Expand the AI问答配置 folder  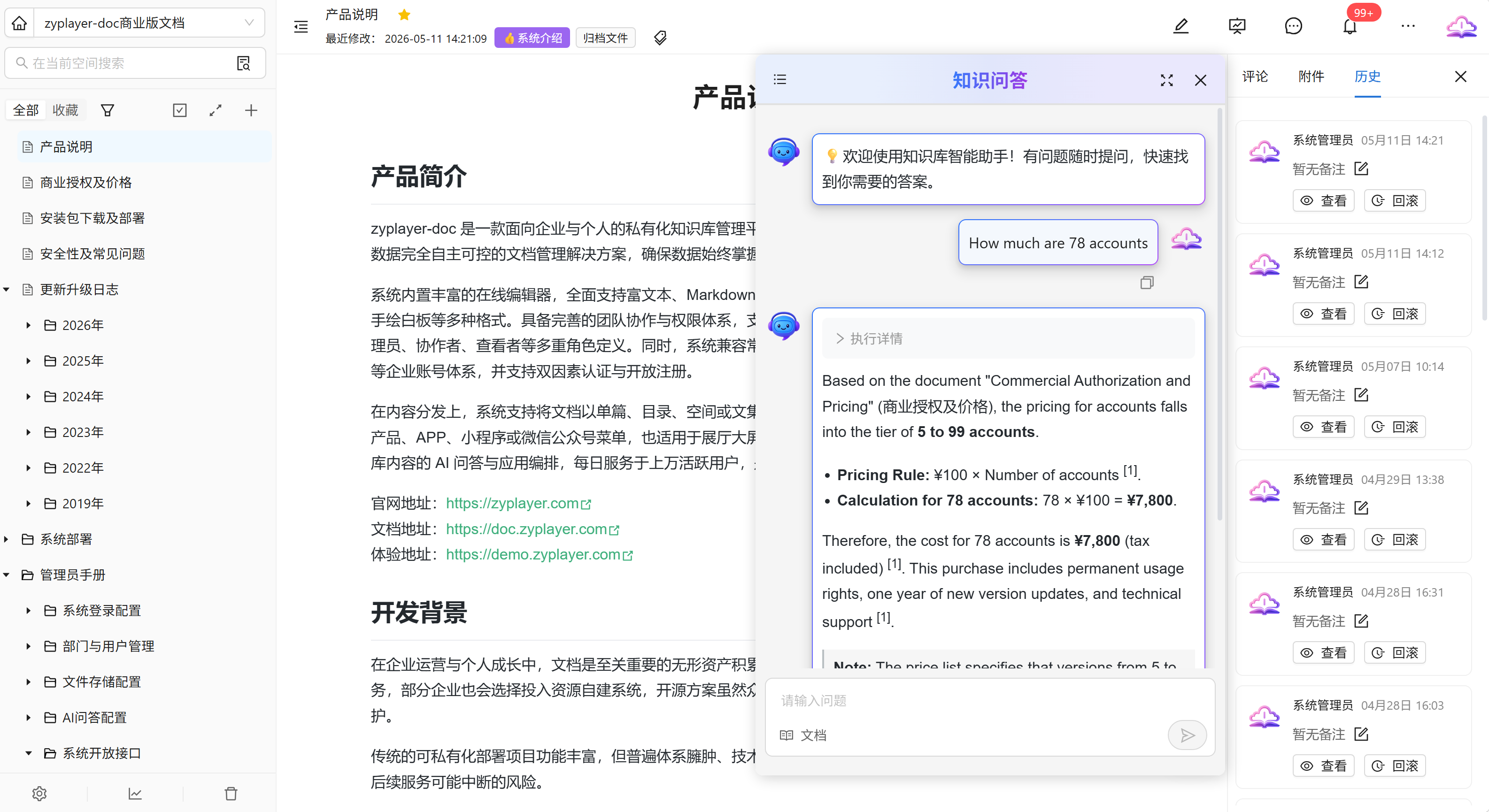[28, 718]
